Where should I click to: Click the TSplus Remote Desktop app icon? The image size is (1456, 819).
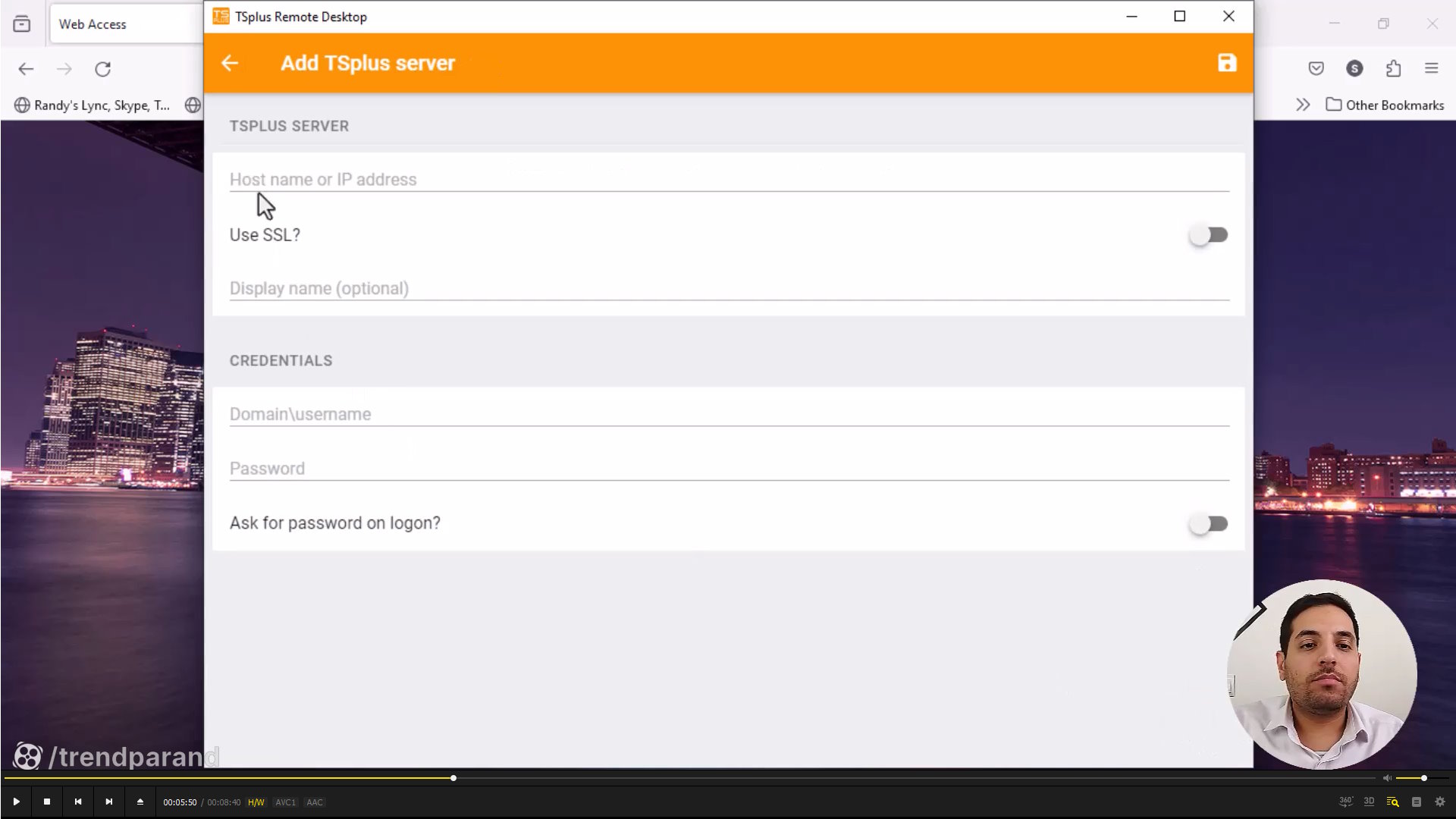point(221,17)
